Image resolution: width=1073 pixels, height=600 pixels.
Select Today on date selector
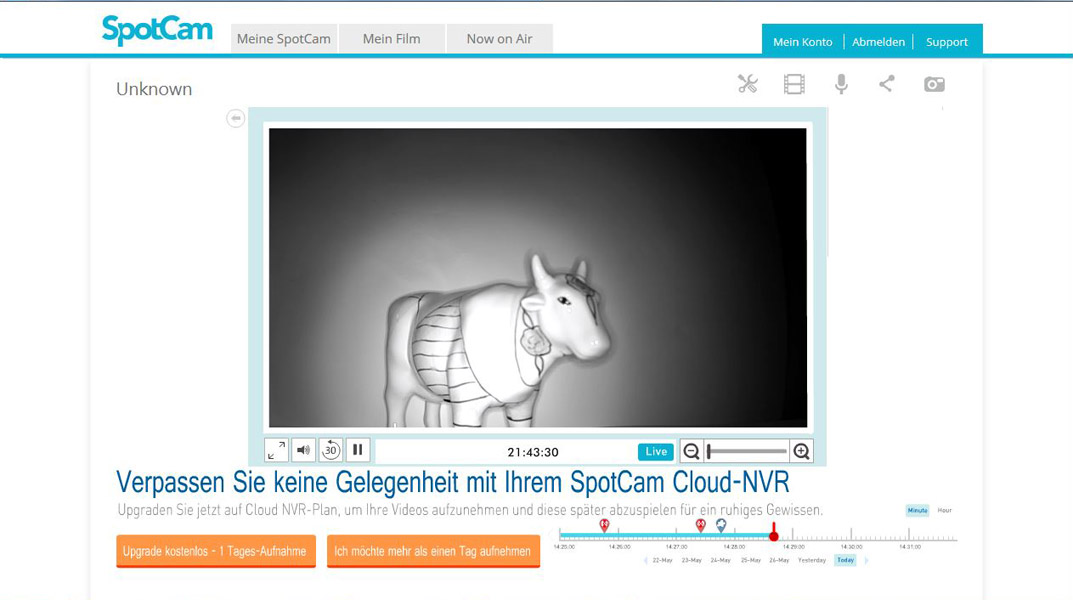pos(846,560)
